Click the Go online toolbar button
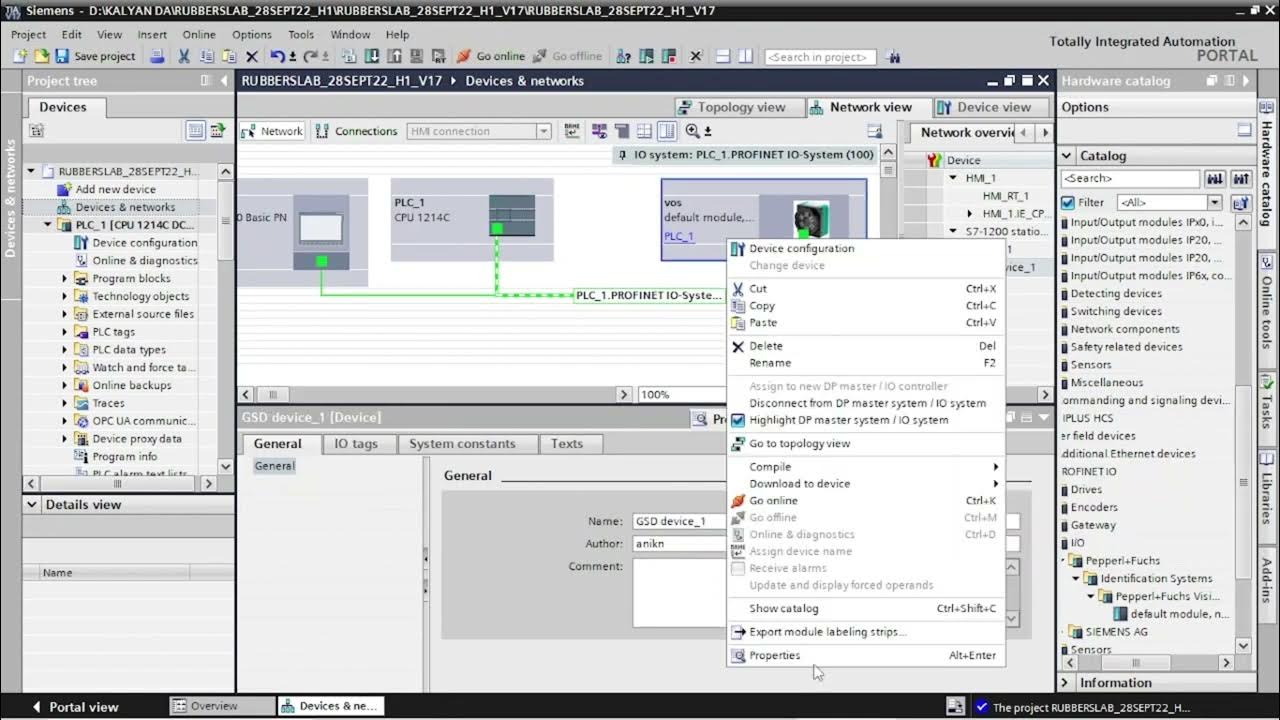The width and height of the screenshot is (1280, 720). click(491, 57)
